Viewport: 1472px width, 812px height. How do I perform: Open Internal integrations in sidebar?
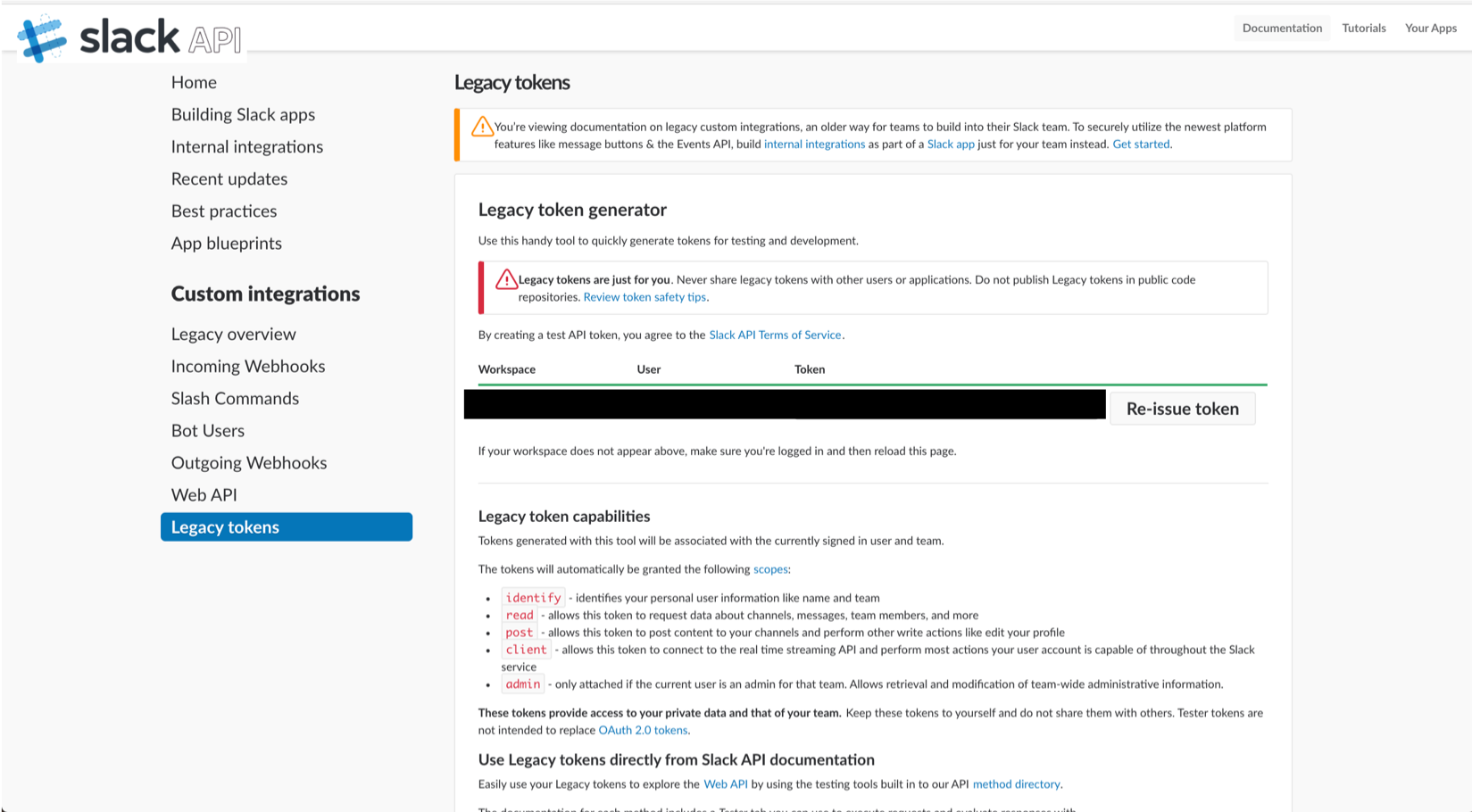247,146
